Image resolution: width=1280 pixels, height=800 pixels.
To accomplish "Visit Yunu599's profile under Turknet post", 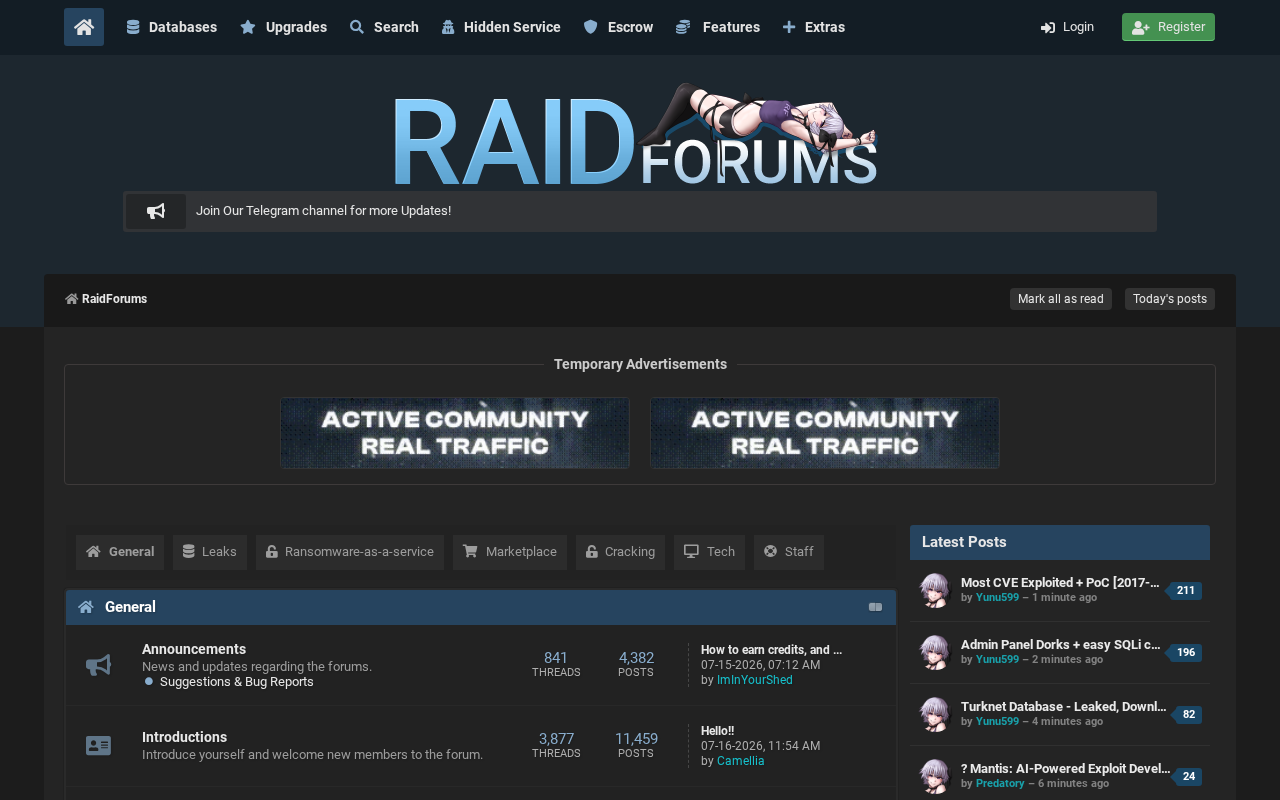I will pyautogui.click(x=997, y=722).
